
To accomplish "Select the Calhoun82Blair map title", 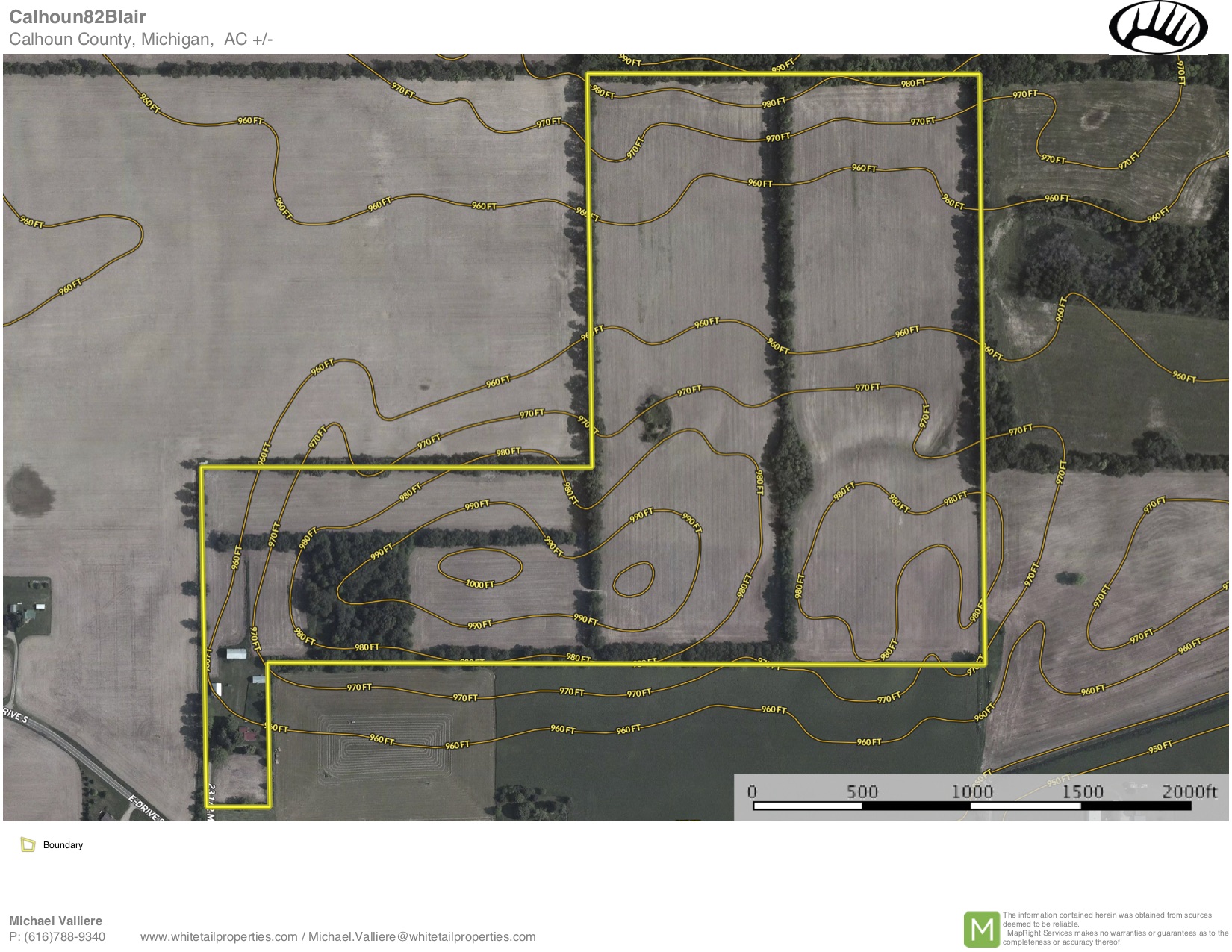I will click(78, 16).
